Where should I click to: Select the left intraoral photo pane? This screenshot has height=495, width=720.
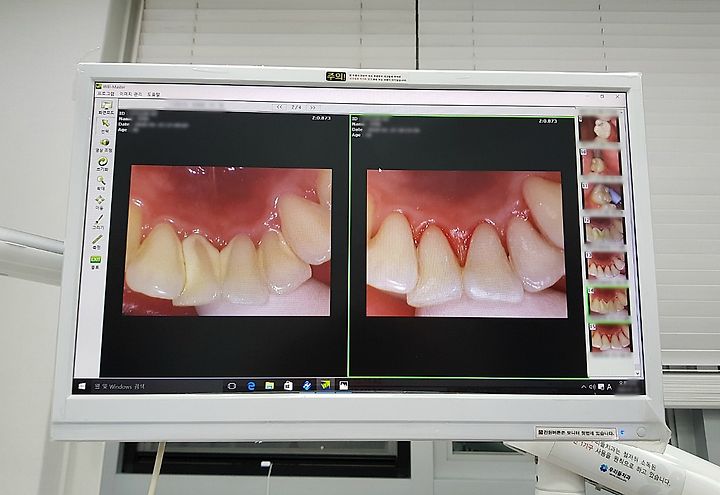coord(224,243)
